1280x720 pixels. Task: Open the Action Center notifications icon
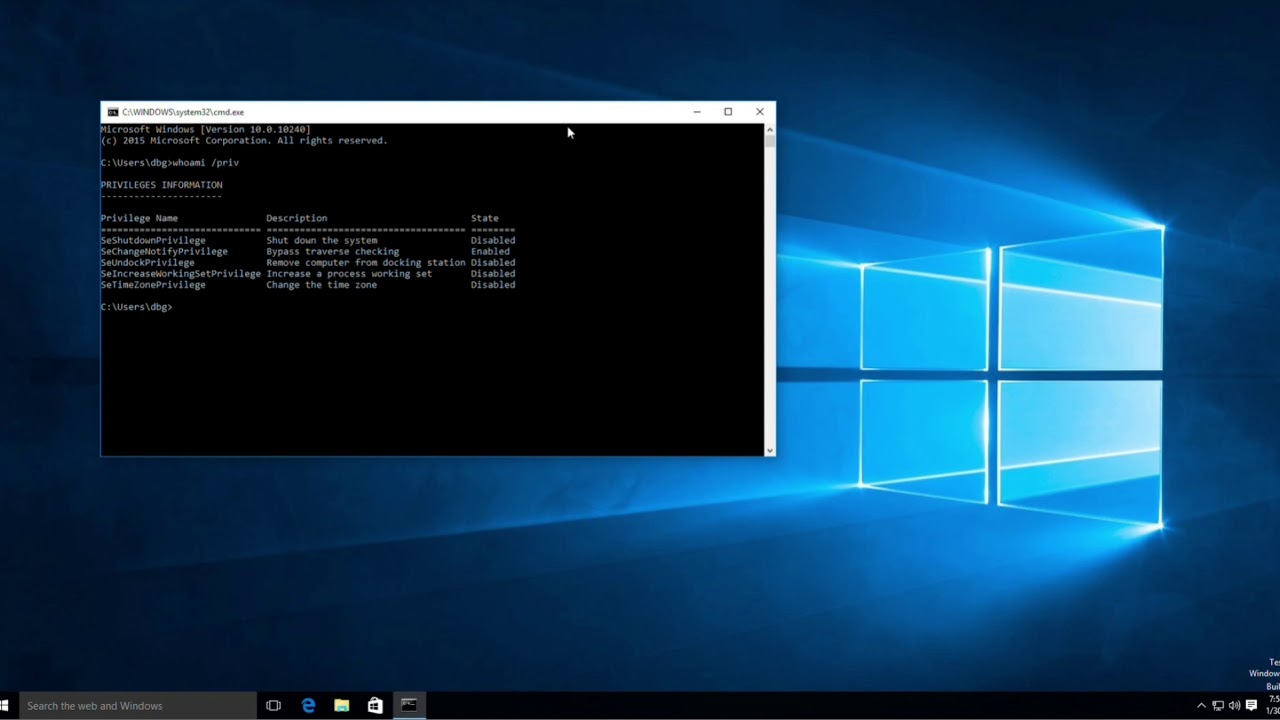click(x=1251, y=706)
